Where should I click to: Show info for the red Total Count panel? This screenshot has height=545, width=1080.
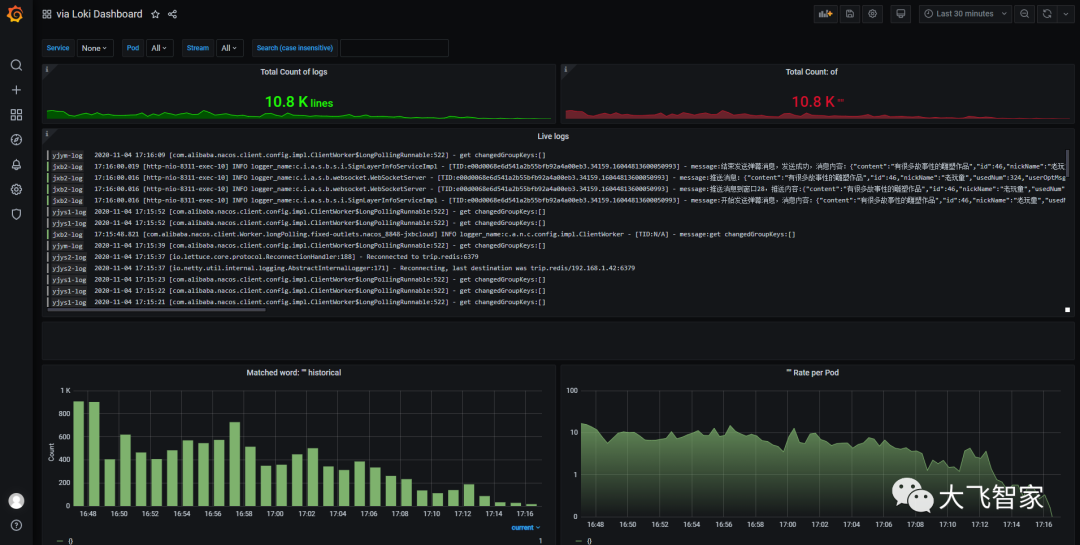(x=565, y=69)
